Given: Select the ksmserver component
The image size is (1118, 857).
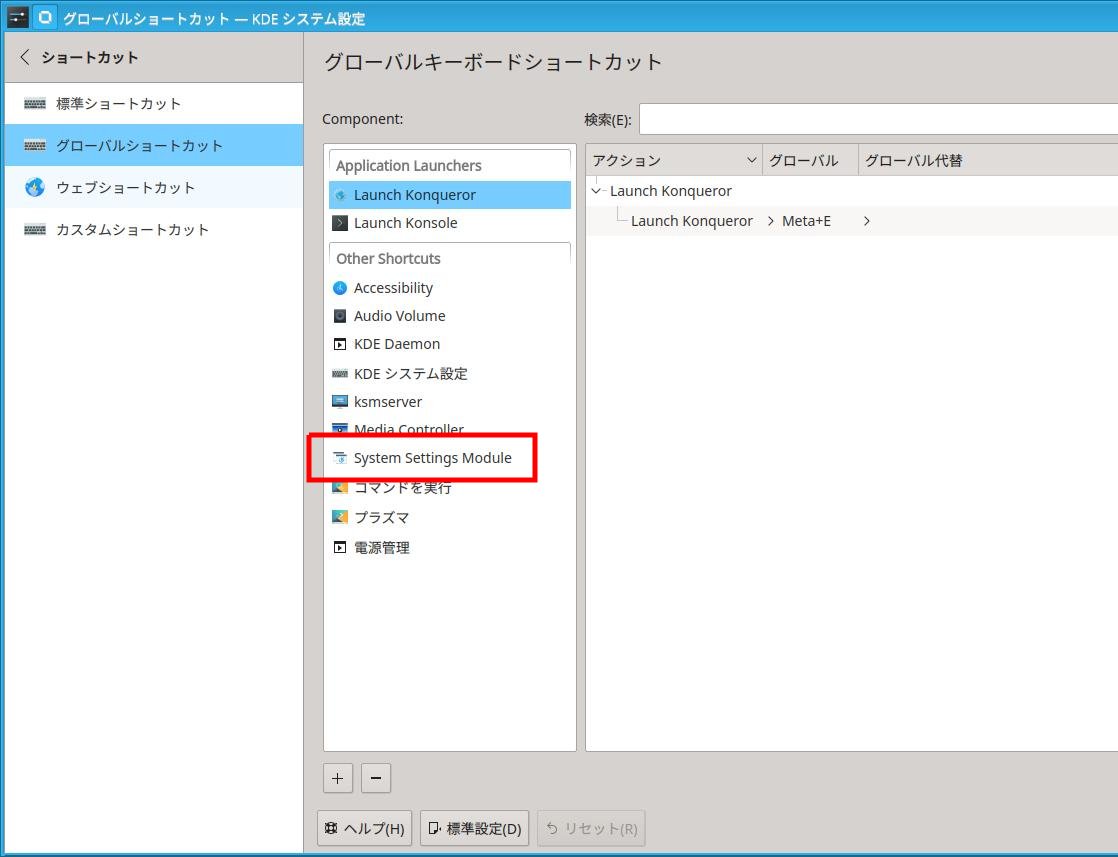Looking at the screenshot, I should point(450,402).
